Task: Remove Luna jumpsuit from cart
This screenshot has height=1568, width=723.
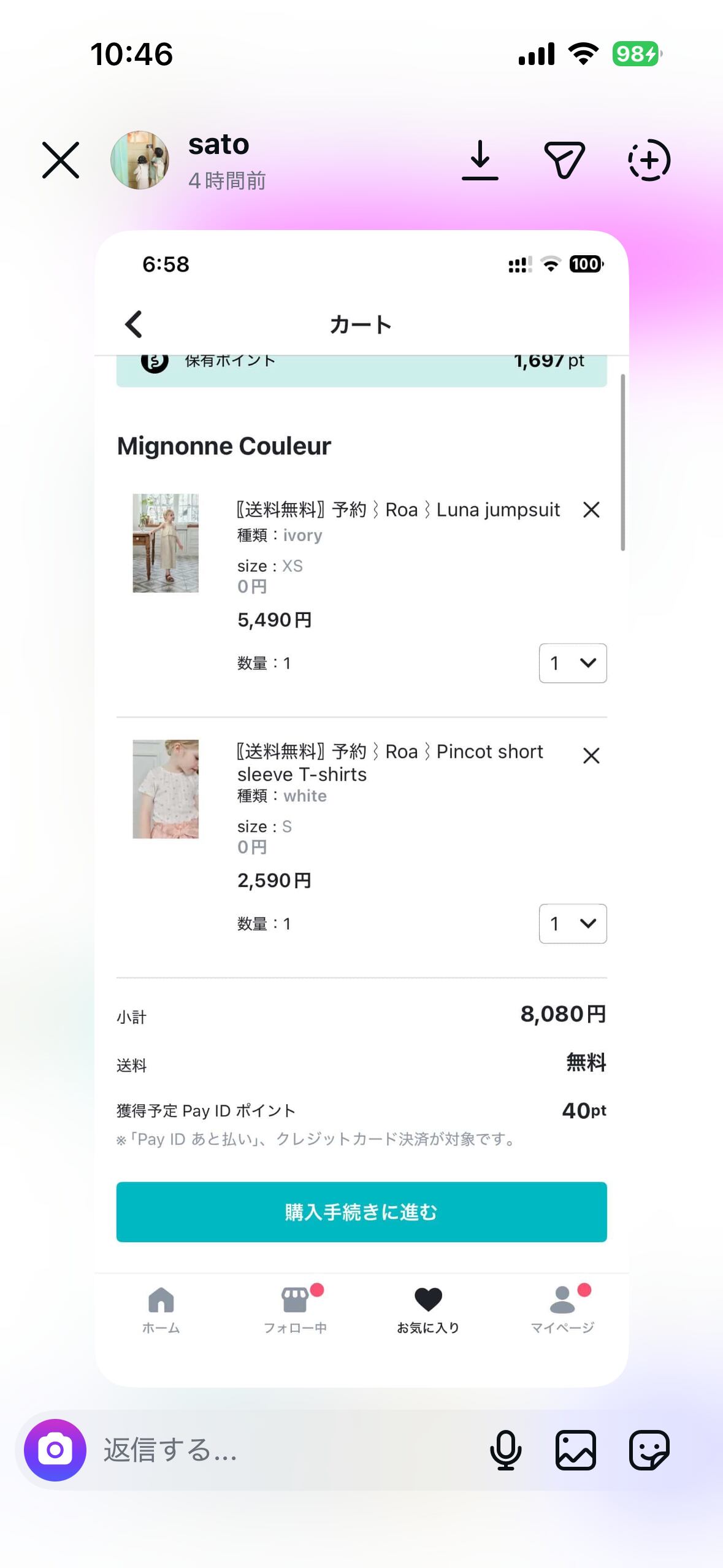Action: 591,510
